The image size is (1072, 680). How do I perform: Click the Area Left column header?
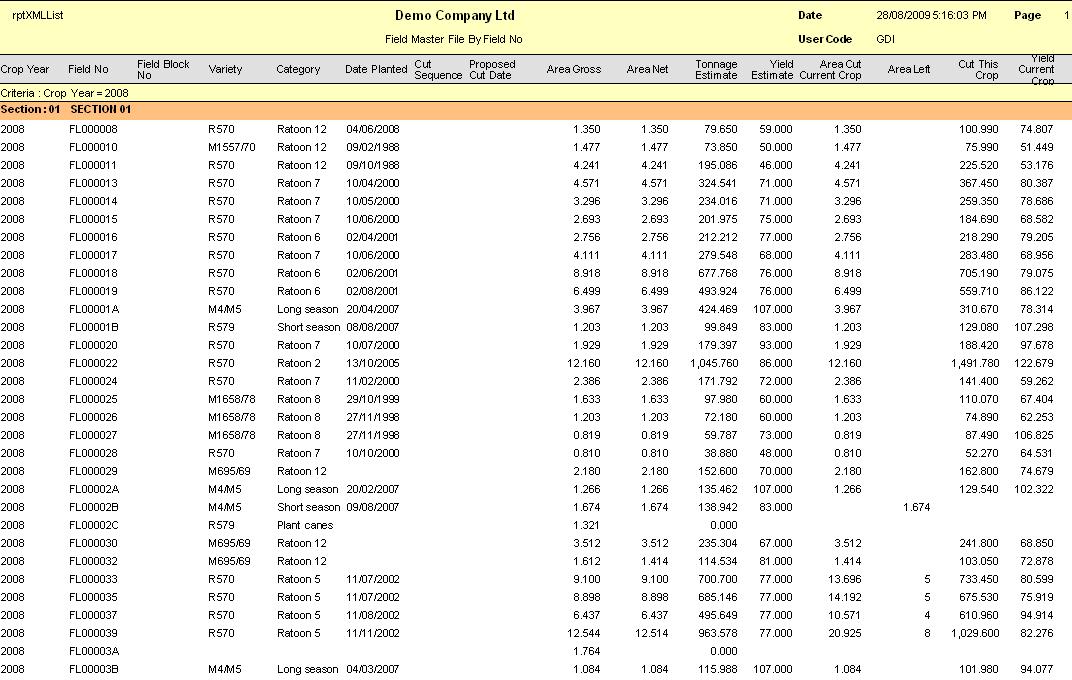tap(909, 69)
